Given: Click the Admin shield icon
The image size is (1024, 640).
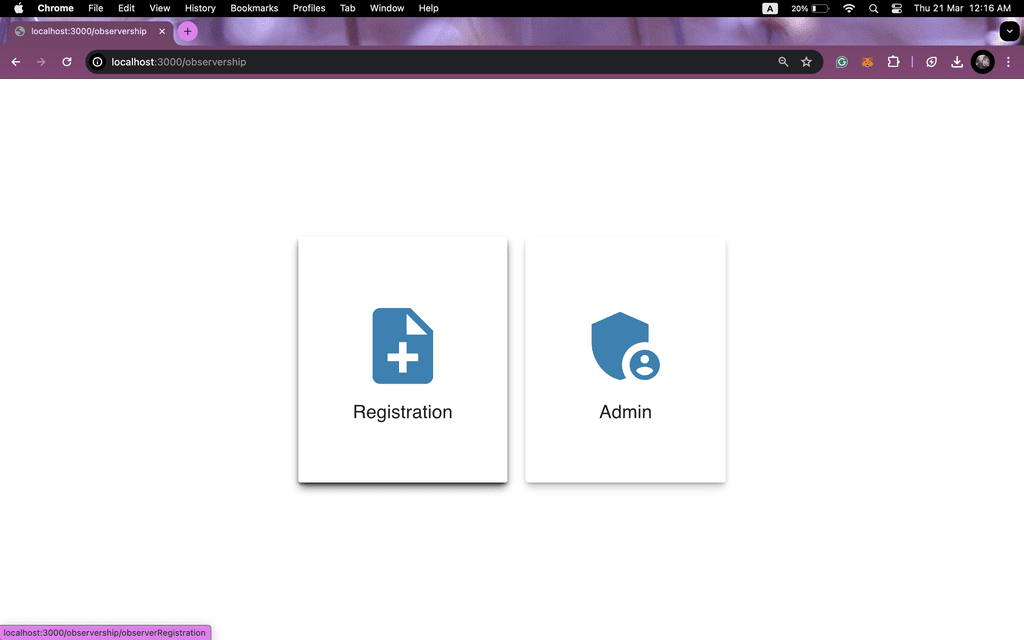Looking at the screenshot, I should (x=624, y=346).
